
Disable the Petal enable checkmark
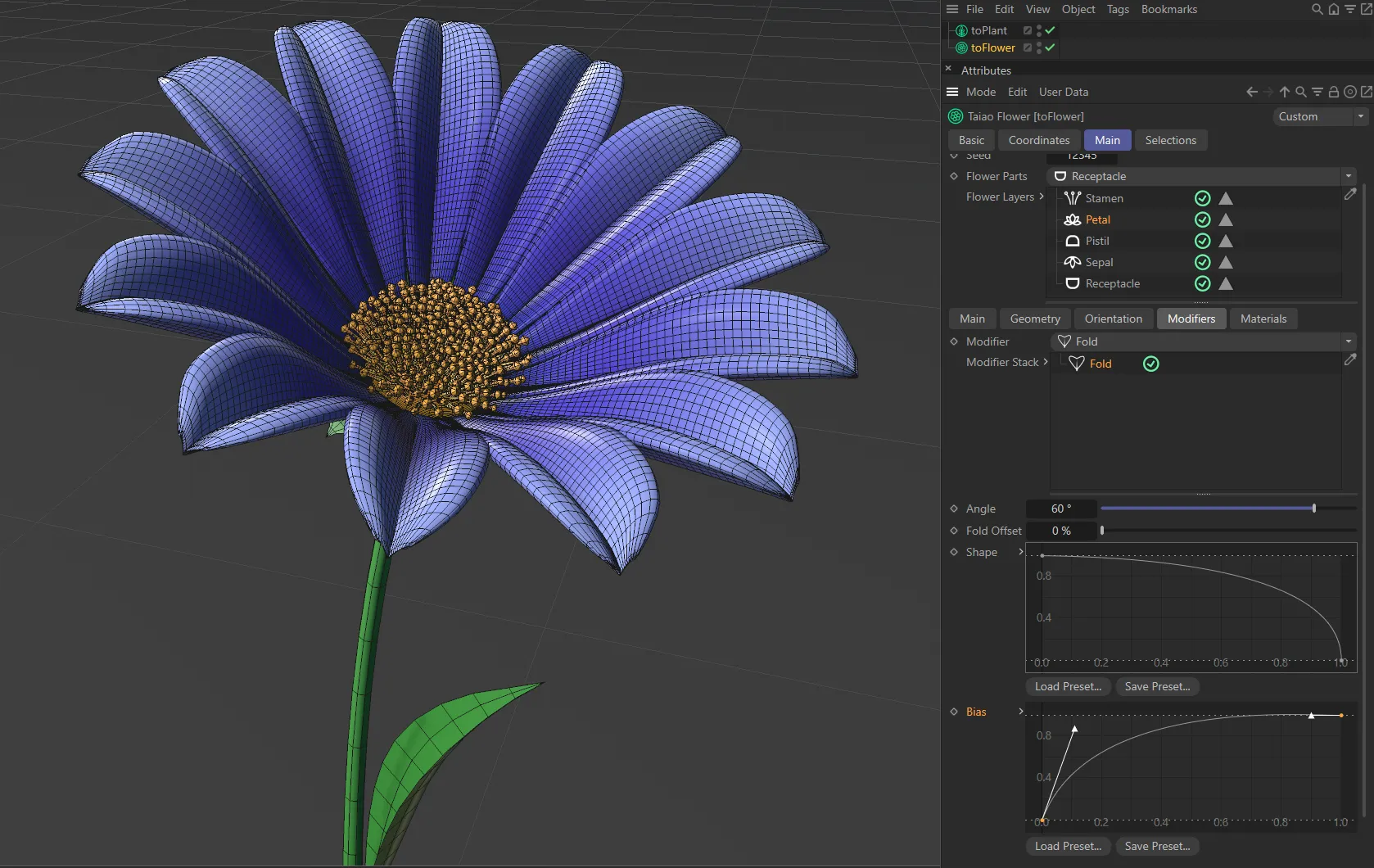[x=1201, y=219]
